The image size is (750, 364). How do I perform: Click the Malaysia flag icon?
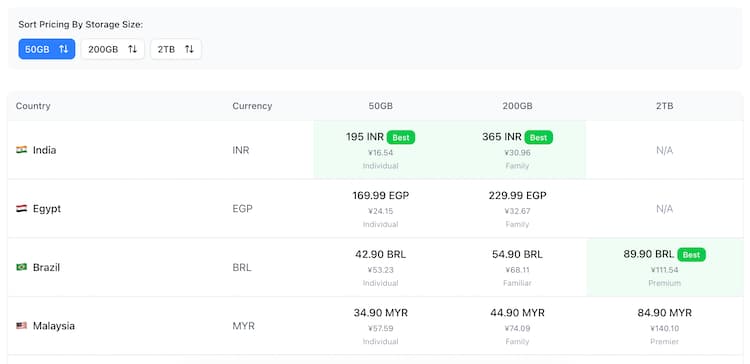[21, 326]
